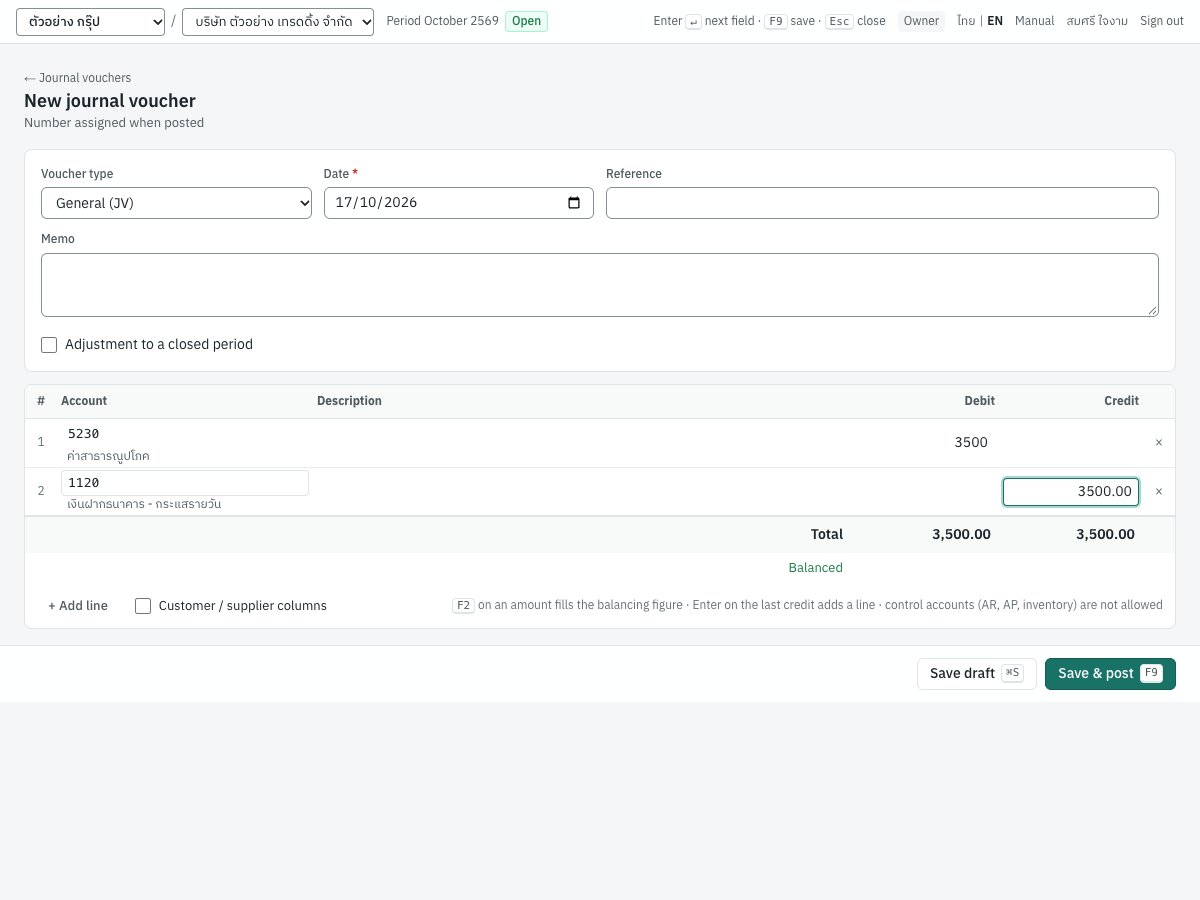Image resolution: width=1200 pixels, height=900 pixels.
Task: Click Save draft button
Action: pyautogui.click(x=977, y=674)
